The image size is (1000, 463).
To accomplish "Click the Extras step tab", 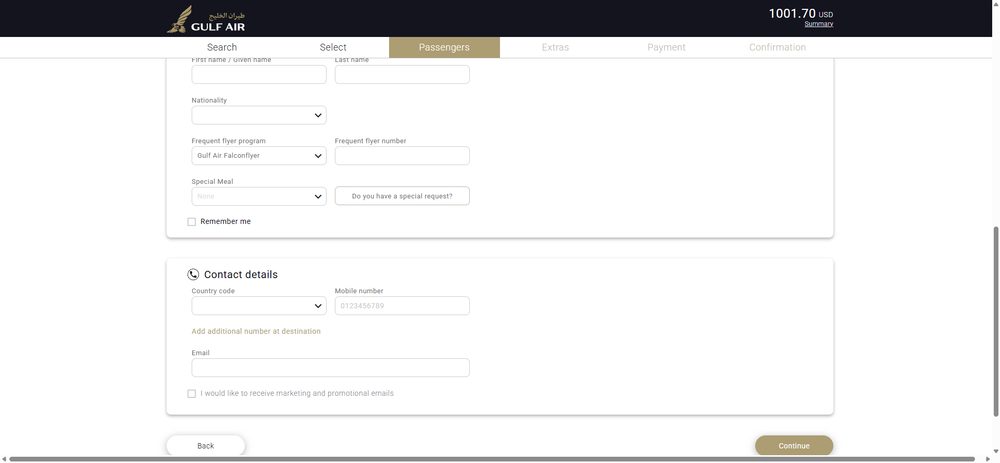I will tap(555, 47).
